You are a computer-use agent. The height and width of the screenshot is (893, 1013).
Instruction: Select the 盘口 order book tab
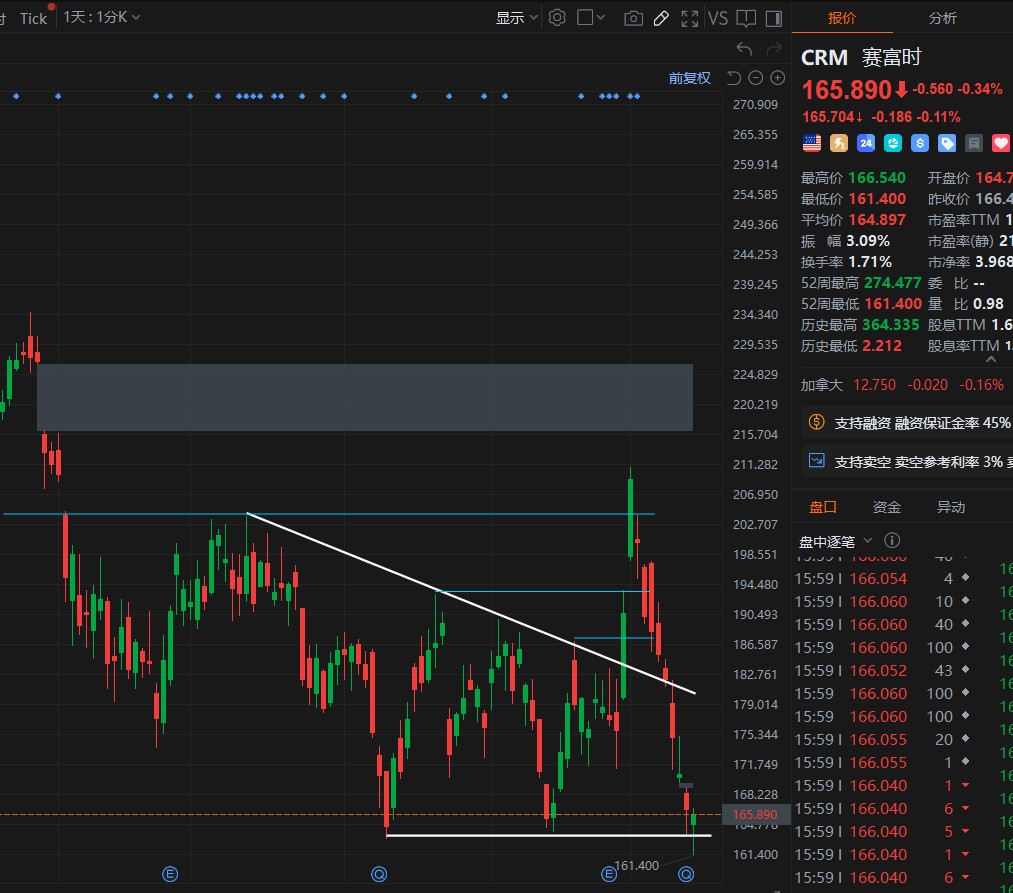[x=823, y=507]
